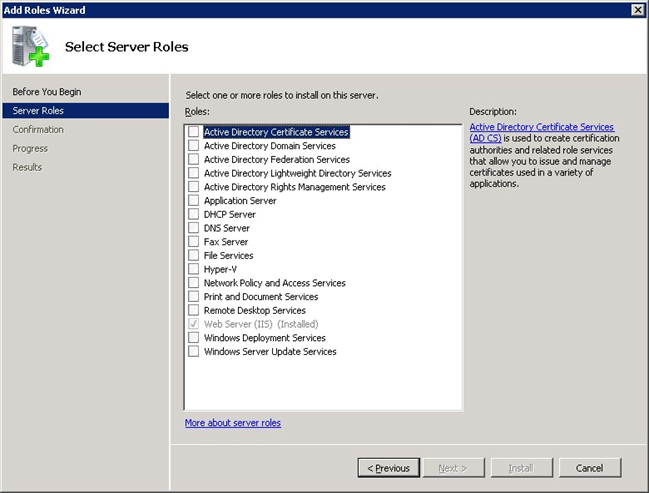Click the Windows Deployment Services checkbox
The width and height of the screenshot is (649, 493).
click(194, 338)
